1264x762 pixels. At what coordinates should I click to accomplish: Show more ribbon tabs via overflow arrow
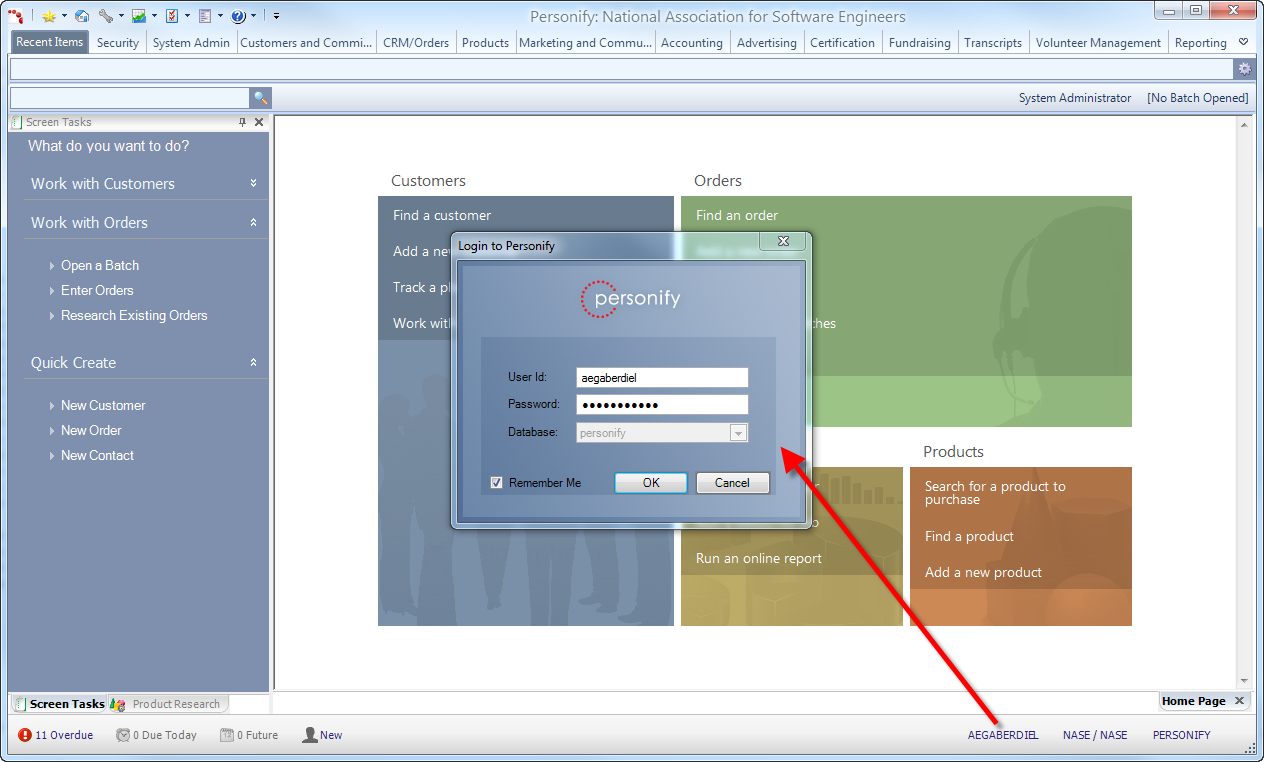(1243, 42)
